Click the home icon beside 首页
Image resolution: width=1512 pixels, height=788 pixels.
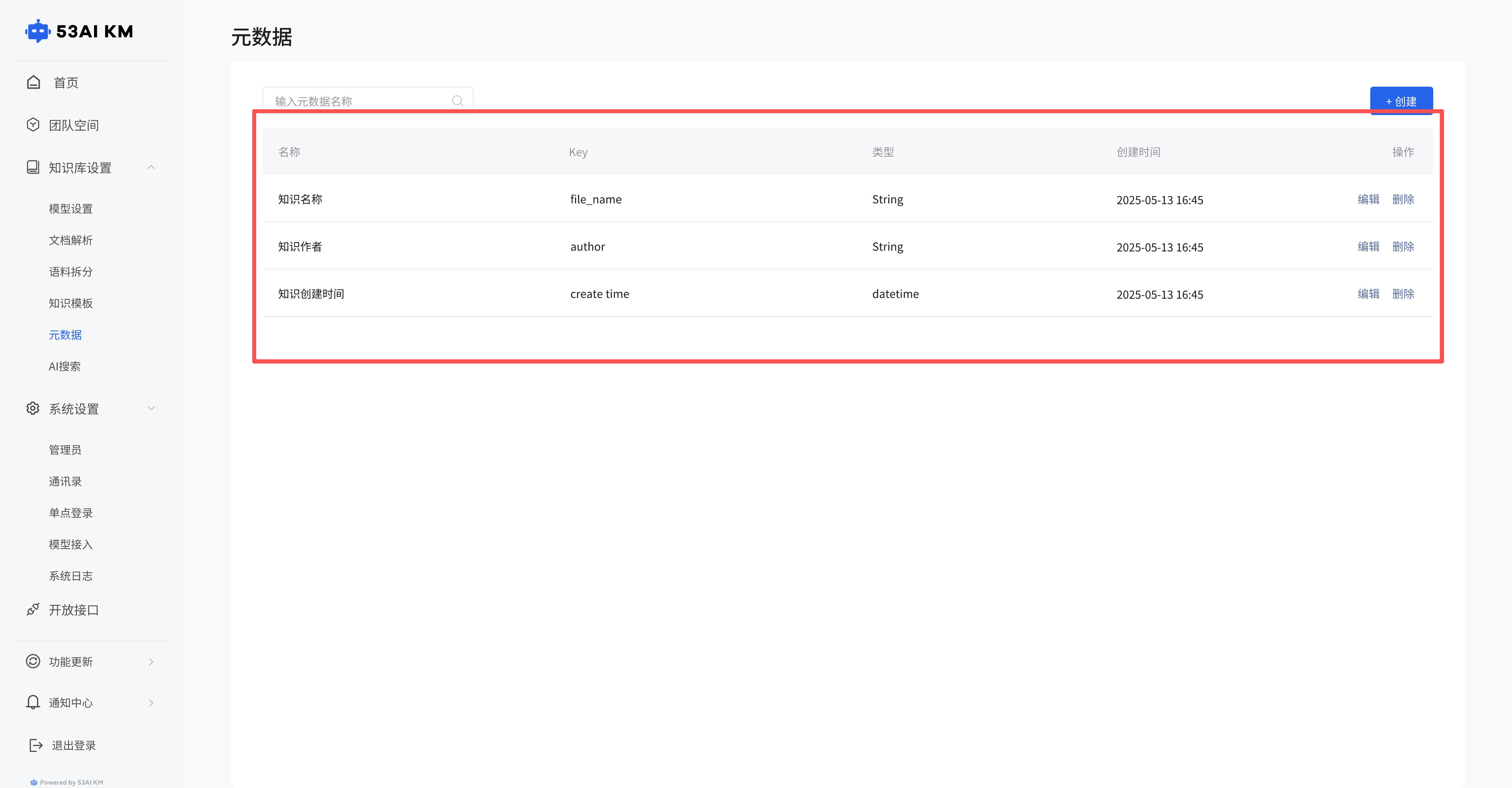[33, 82]
